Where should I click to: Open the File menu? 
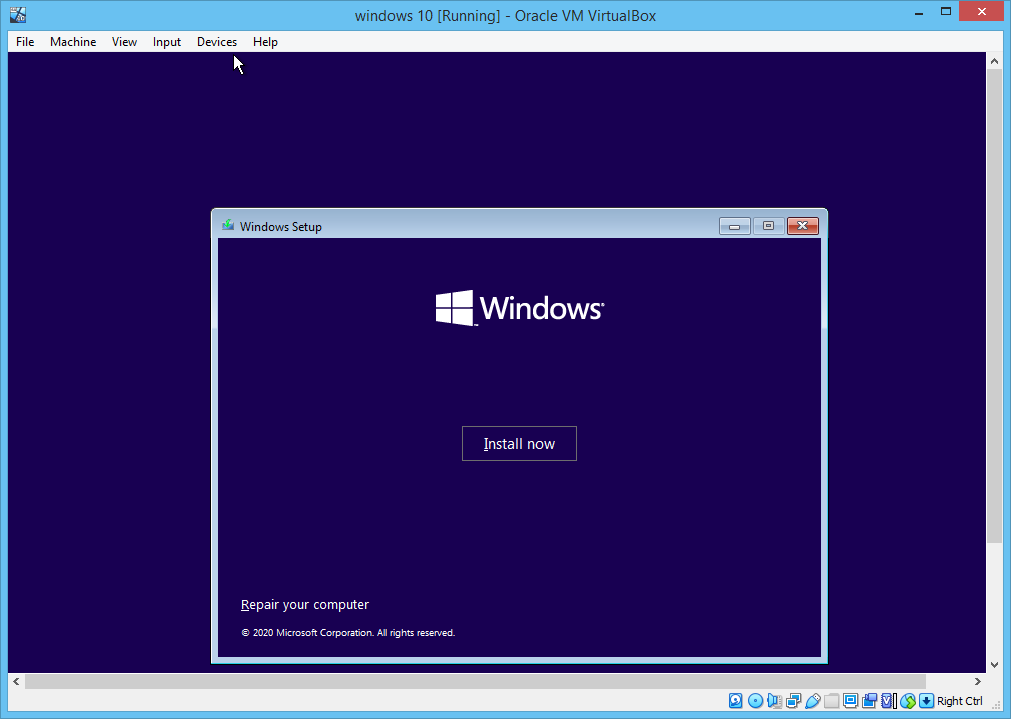[x=25, y=42]
